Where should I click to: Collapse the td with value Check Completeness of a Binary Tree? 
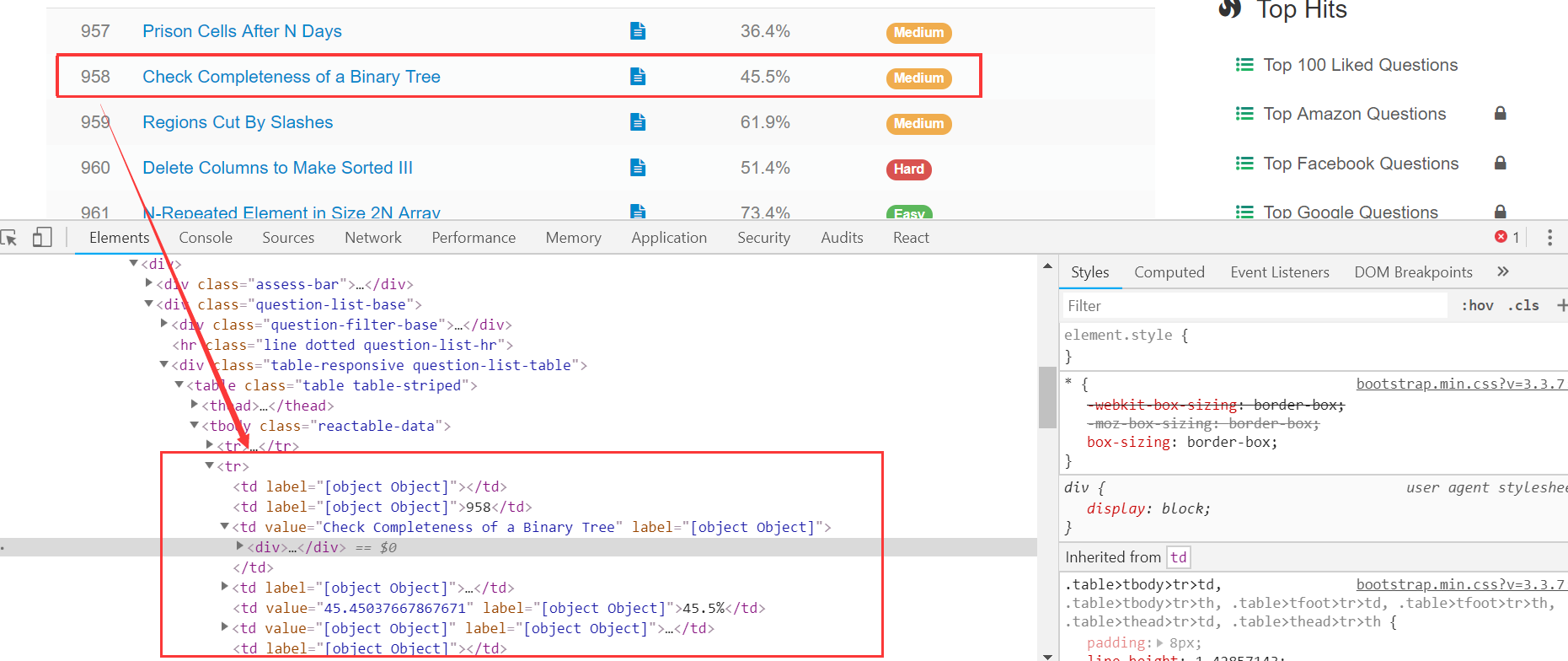click(225, 526)
